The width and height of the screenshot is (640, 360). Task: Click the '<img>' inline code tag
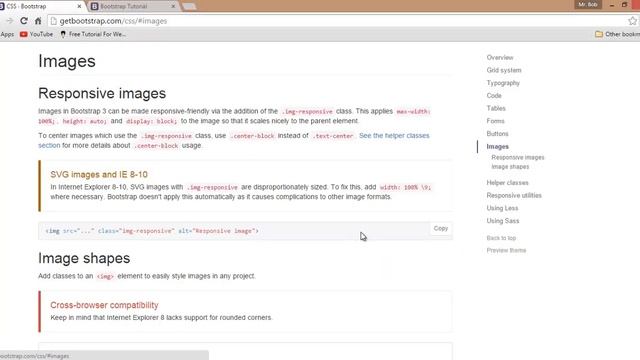click(105, 276)
